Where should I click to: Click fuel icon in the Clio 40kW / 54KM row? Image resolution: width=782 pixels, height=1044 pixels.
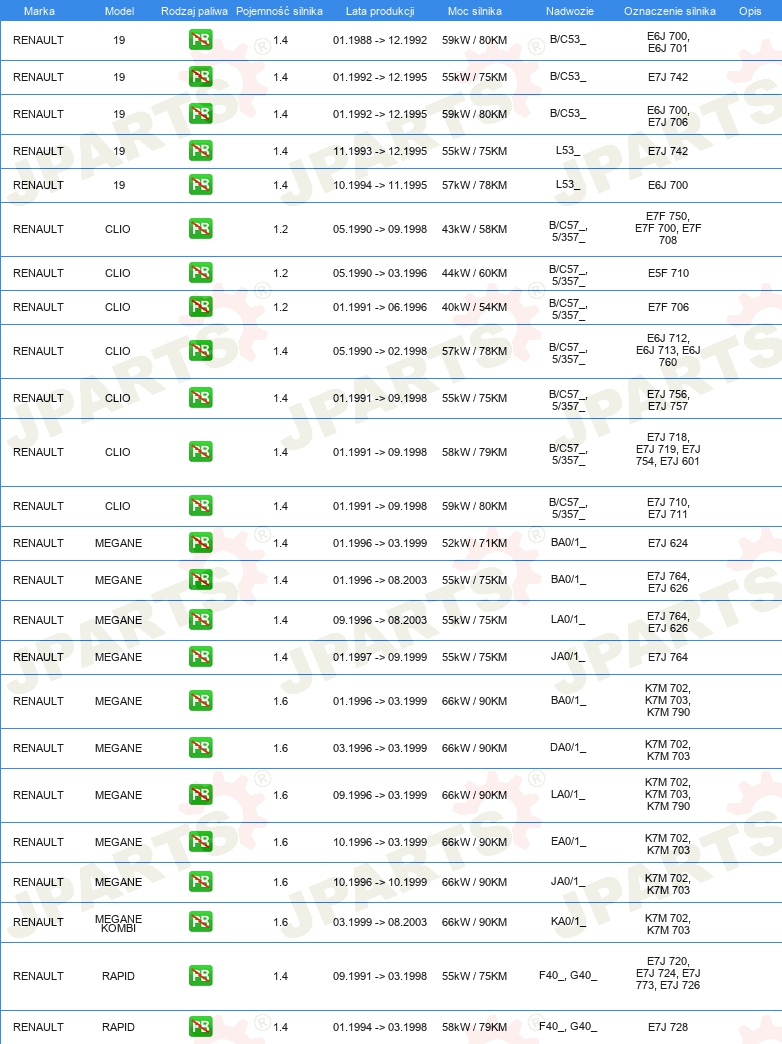click(200, 307)
